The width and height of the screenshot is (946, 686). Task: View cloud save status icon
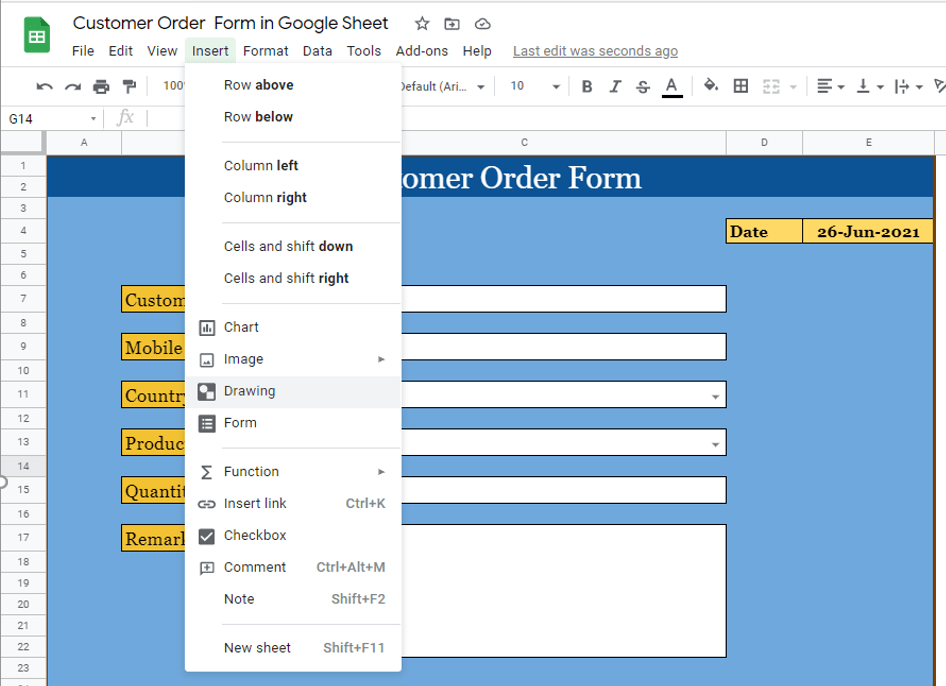pos(483,24)
